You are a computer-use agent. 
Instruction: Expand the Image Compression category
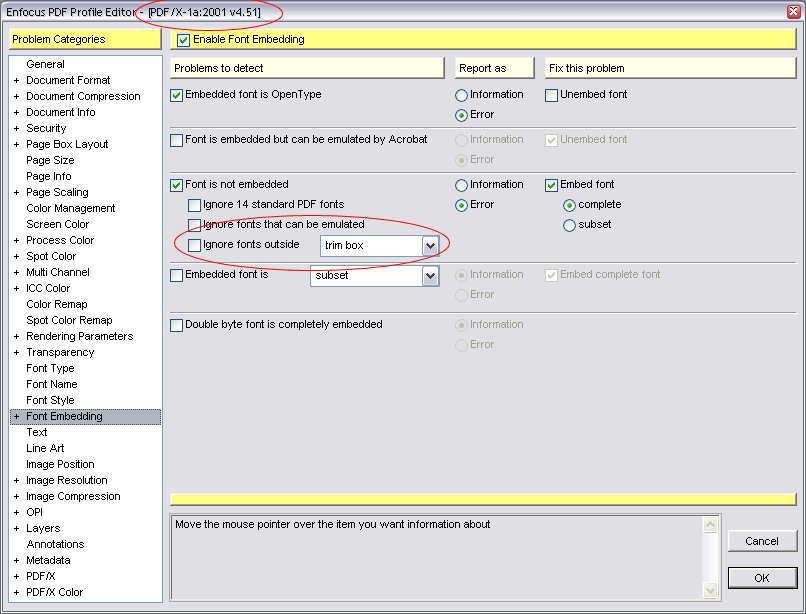(16, 497)
